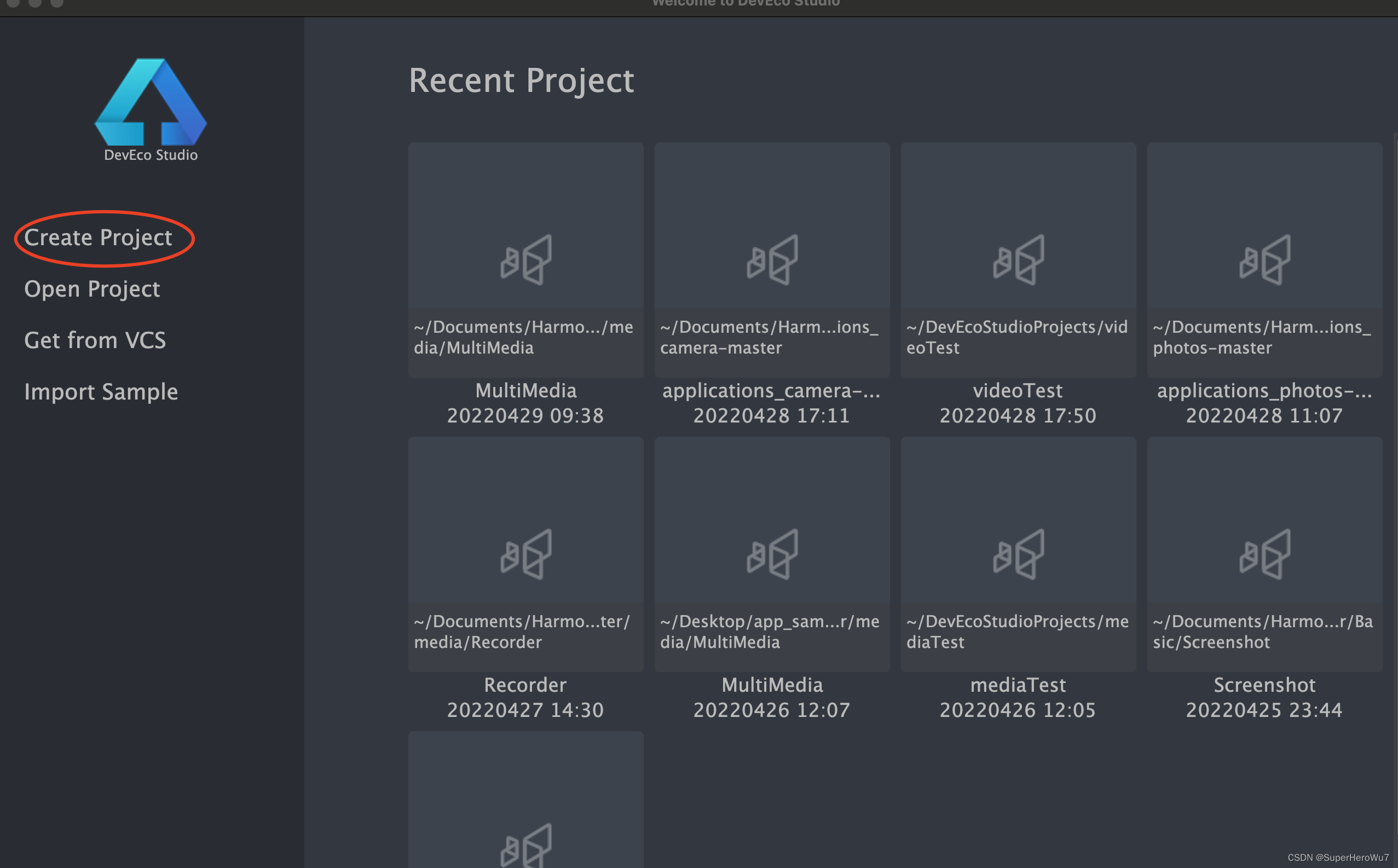Click the Recent Project heading
The height and width of the screenshot is (868, 1398).
[521, 80]
